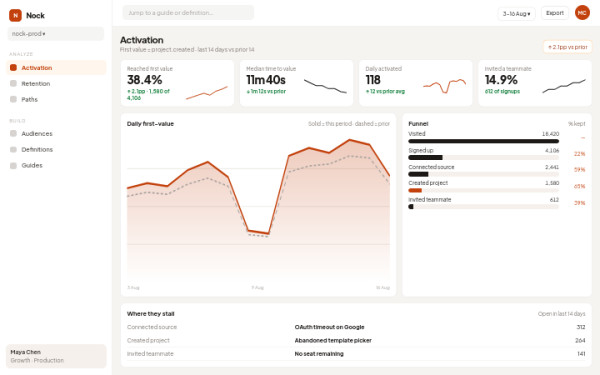
Task: Open the MC user avatar
Action: [x=582, y=13]
